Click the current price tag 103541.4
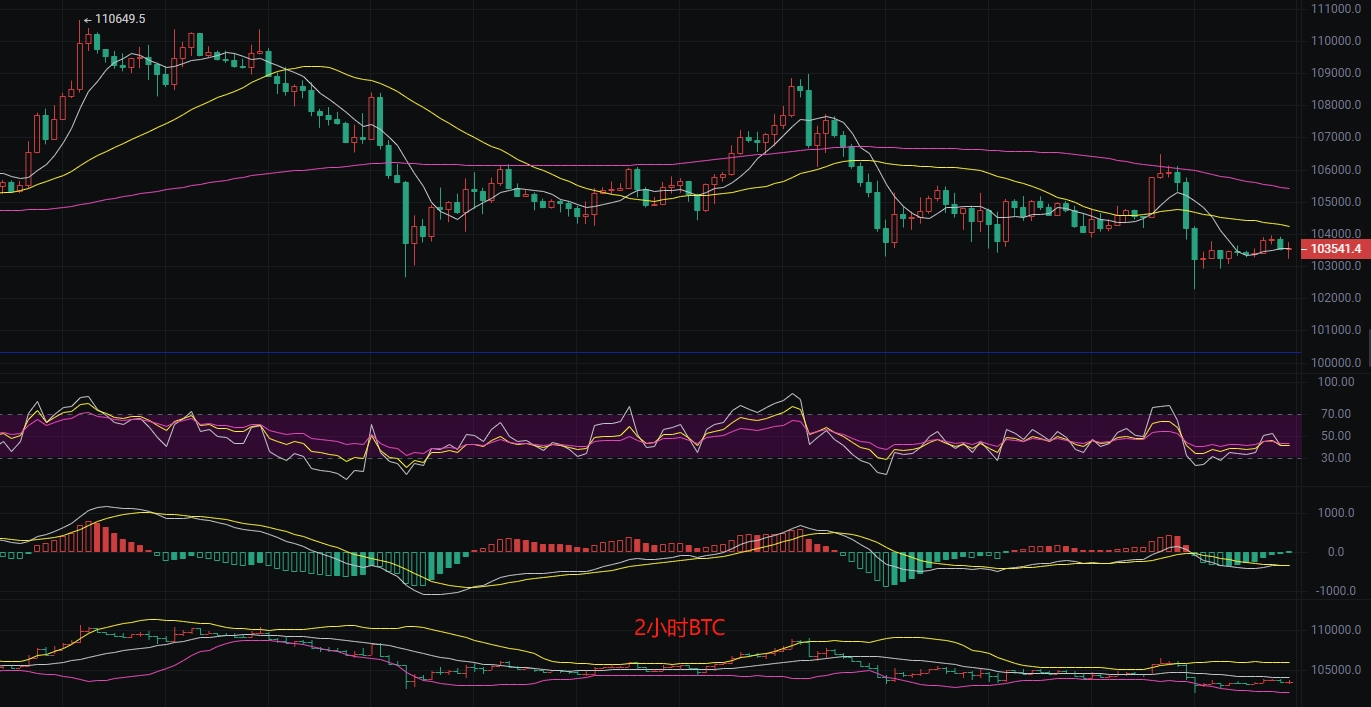The image size is (1371, 707). point(1335,248)
